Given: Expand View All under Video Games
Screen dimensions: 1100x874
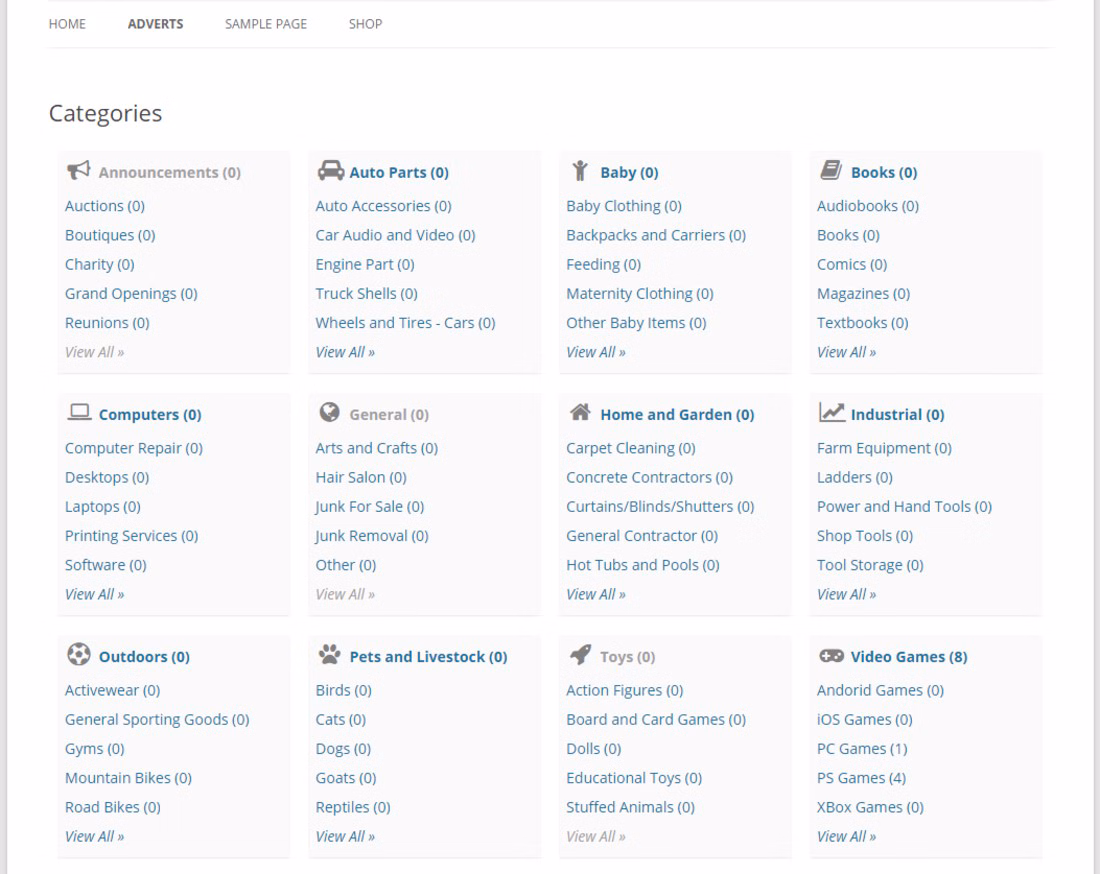Looking at the screenshot, I should click(x=846, y=836).
